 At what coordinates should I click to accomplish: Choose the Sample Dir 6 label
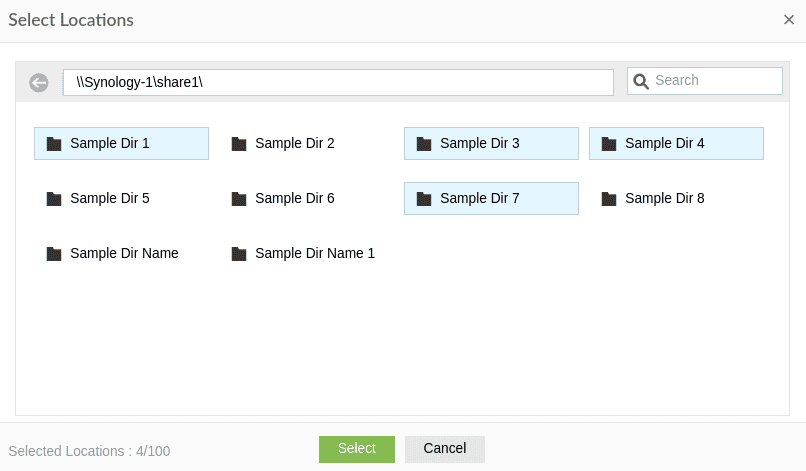point(295,199)
